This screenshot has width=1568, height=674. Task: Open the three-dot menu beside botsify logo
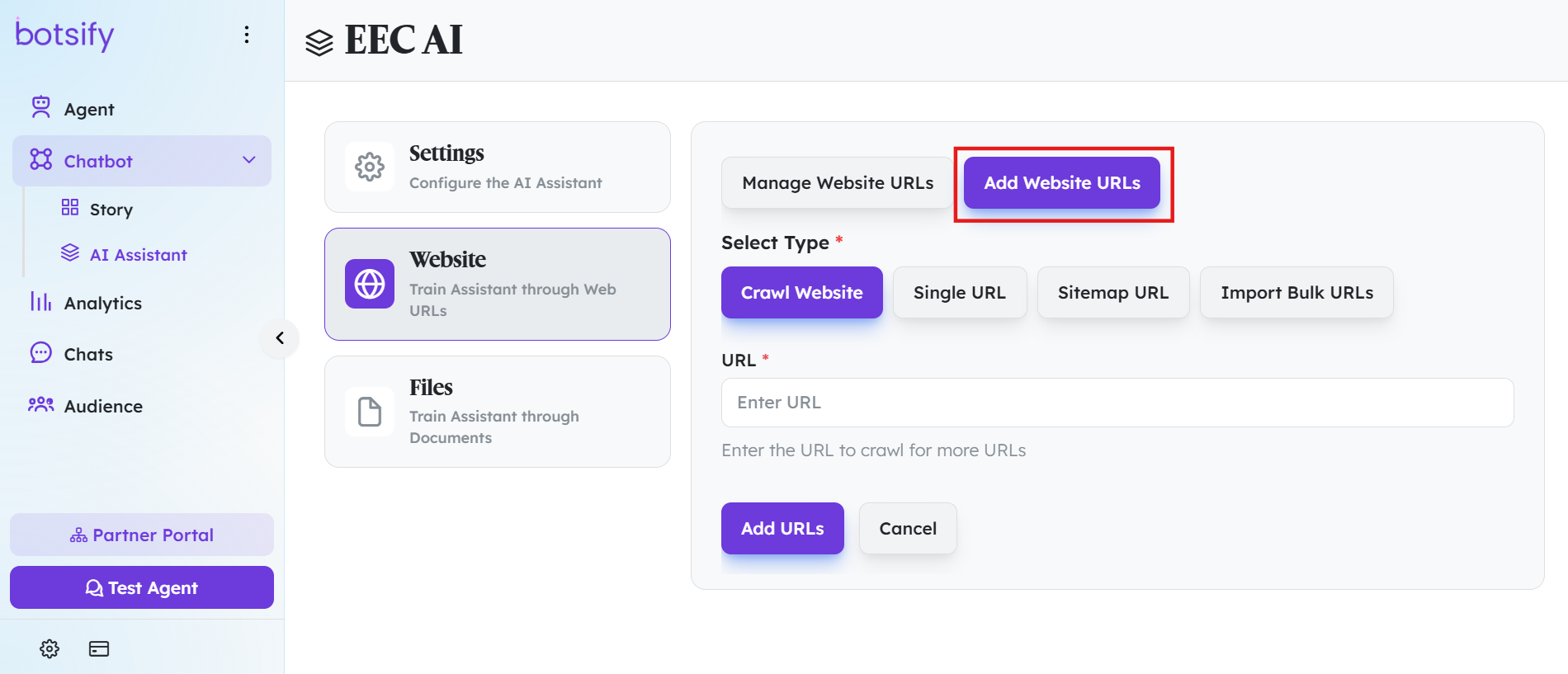tap(247, 35)
